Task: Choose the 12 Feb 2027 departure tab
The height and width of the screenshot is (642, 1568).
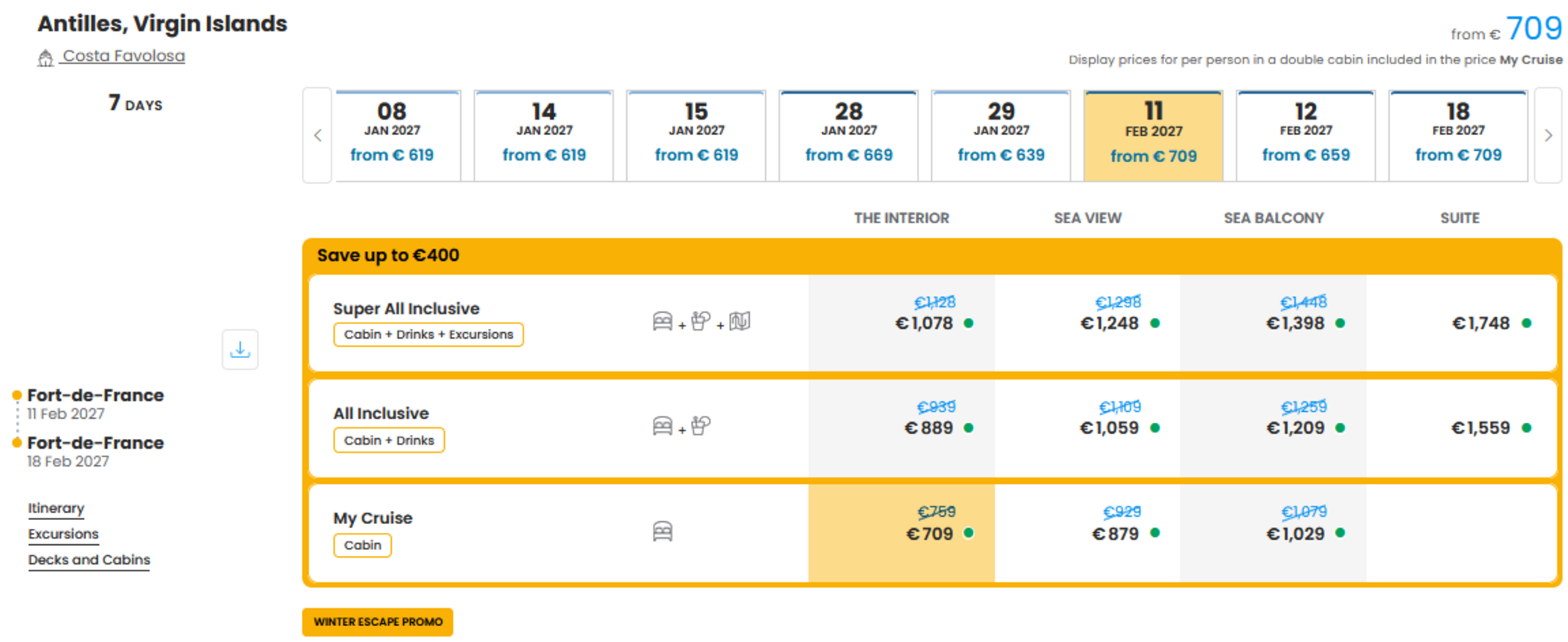Action: click(x=1305, y=136)
